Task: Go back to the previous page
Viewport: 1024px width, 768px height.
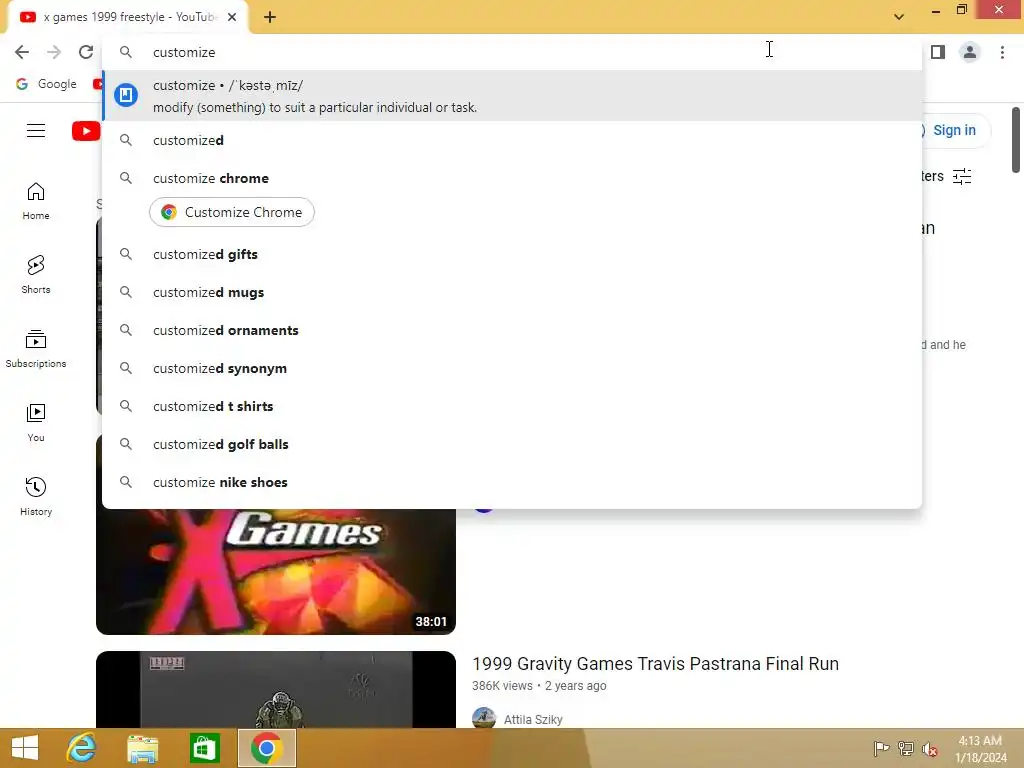Action: tap(22, 52)
